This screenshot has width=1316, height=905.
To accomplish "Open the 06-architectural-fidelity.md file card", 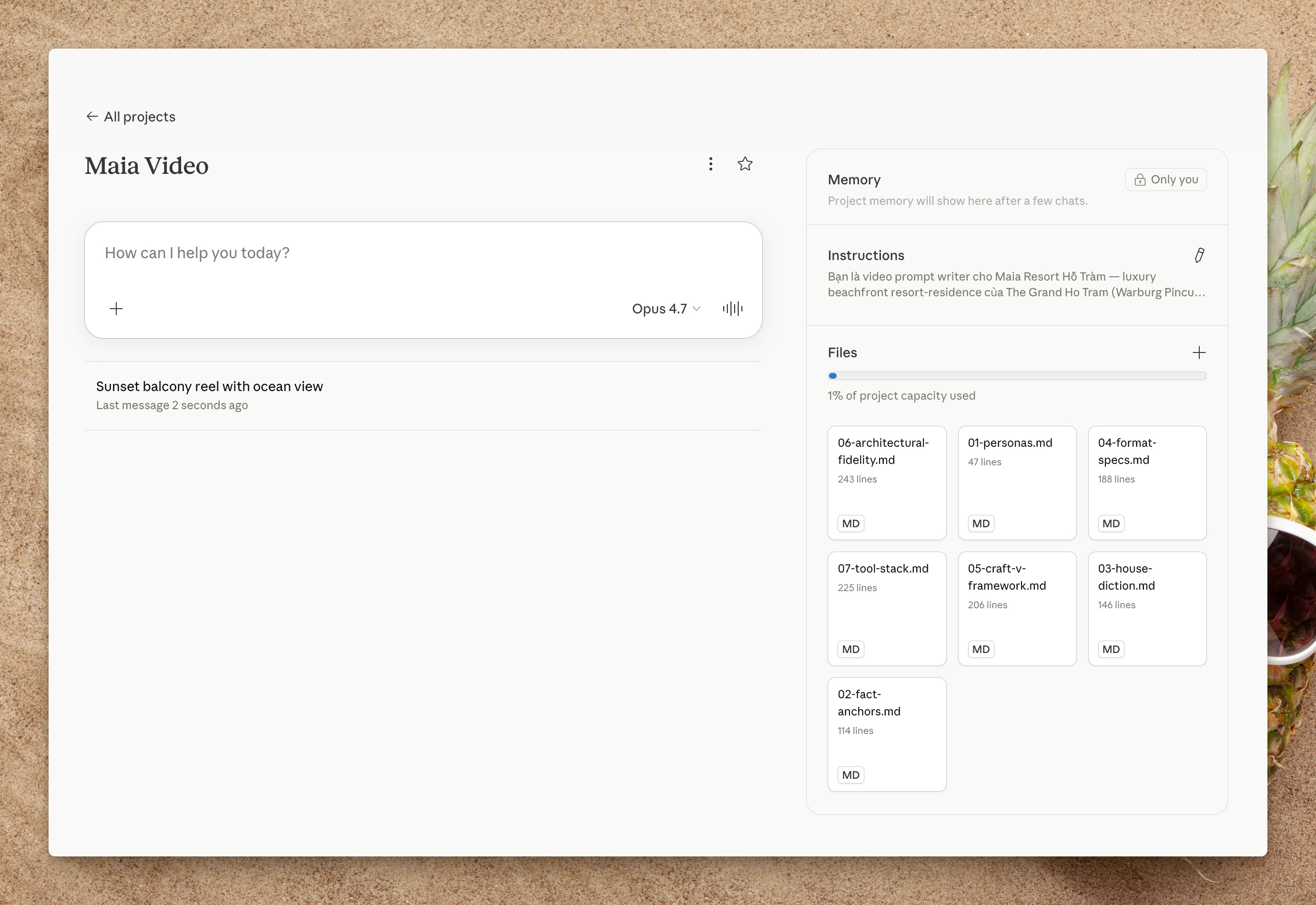I will [x=887, y=483].
